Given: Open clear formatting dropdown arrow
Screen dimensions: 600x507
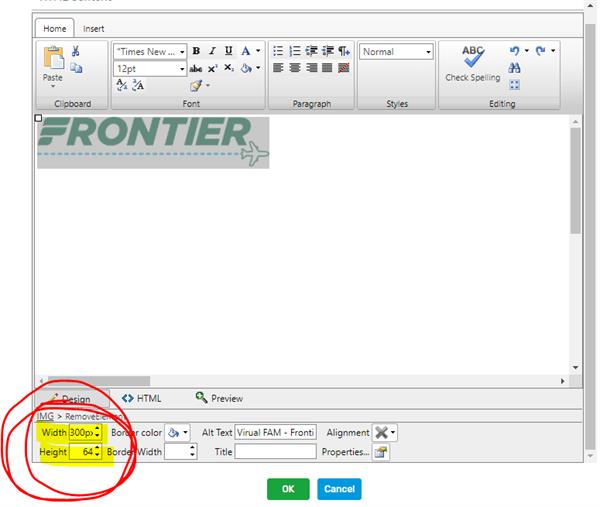Looking at the screenshot, I should (208, 85).
